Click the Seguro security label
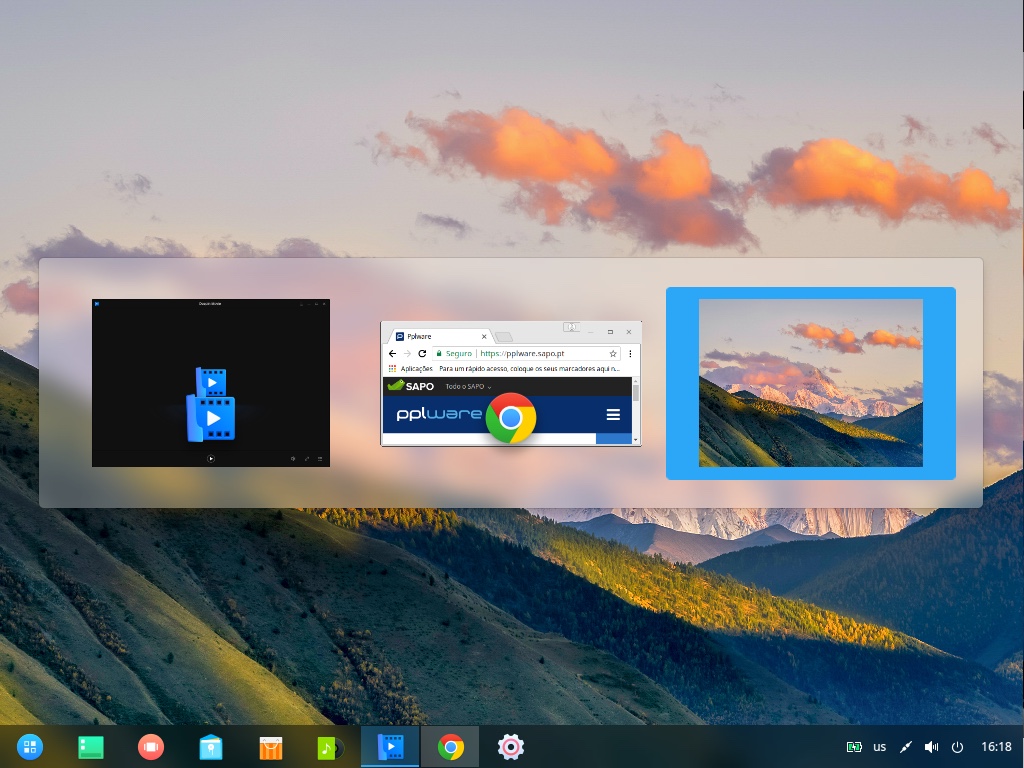 point(457,353)
